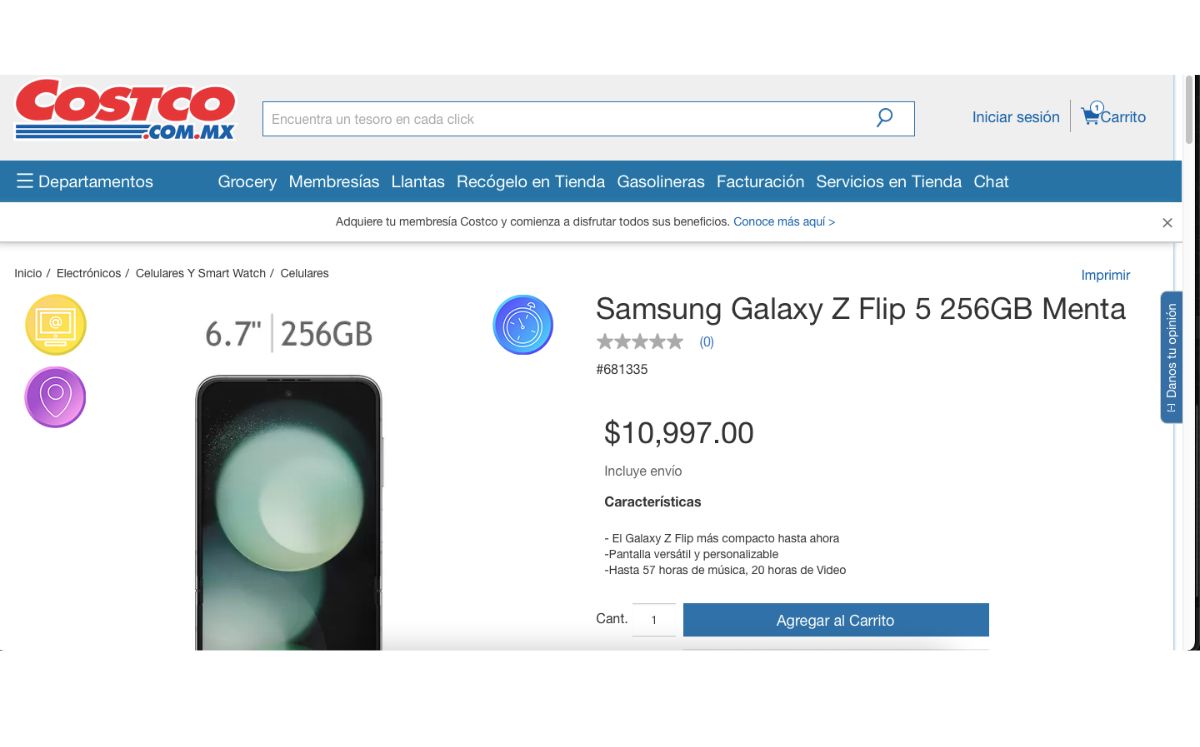Go to Llantas section
Screen dimensions: 1200x747
coord(418,182)
